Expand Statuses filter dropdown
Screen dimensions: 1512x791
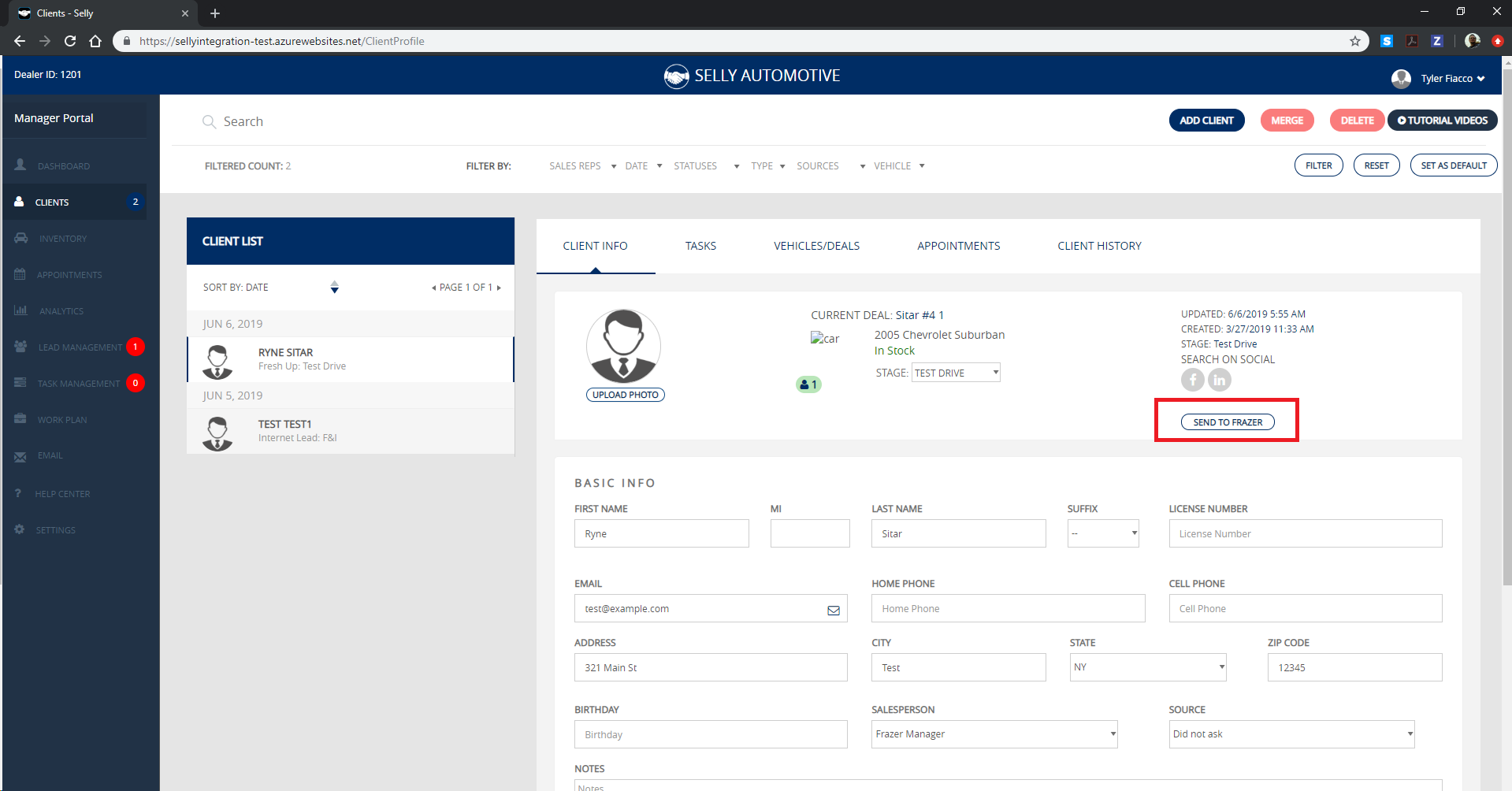tap(706, 166)
